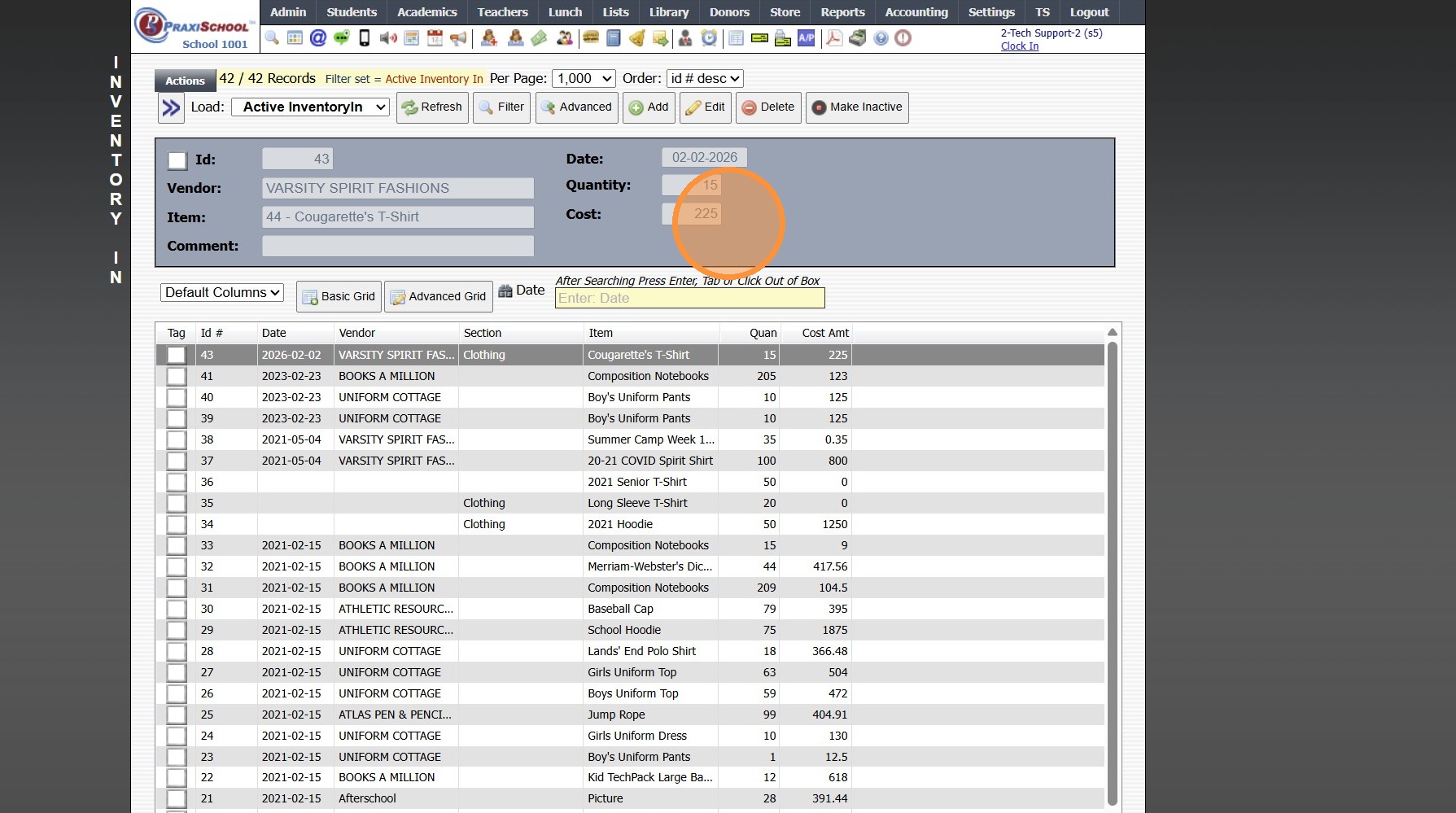This screenshot has height=813, width=1456.
Task: Click the alarm clock icon
Action: pos(709,38)
